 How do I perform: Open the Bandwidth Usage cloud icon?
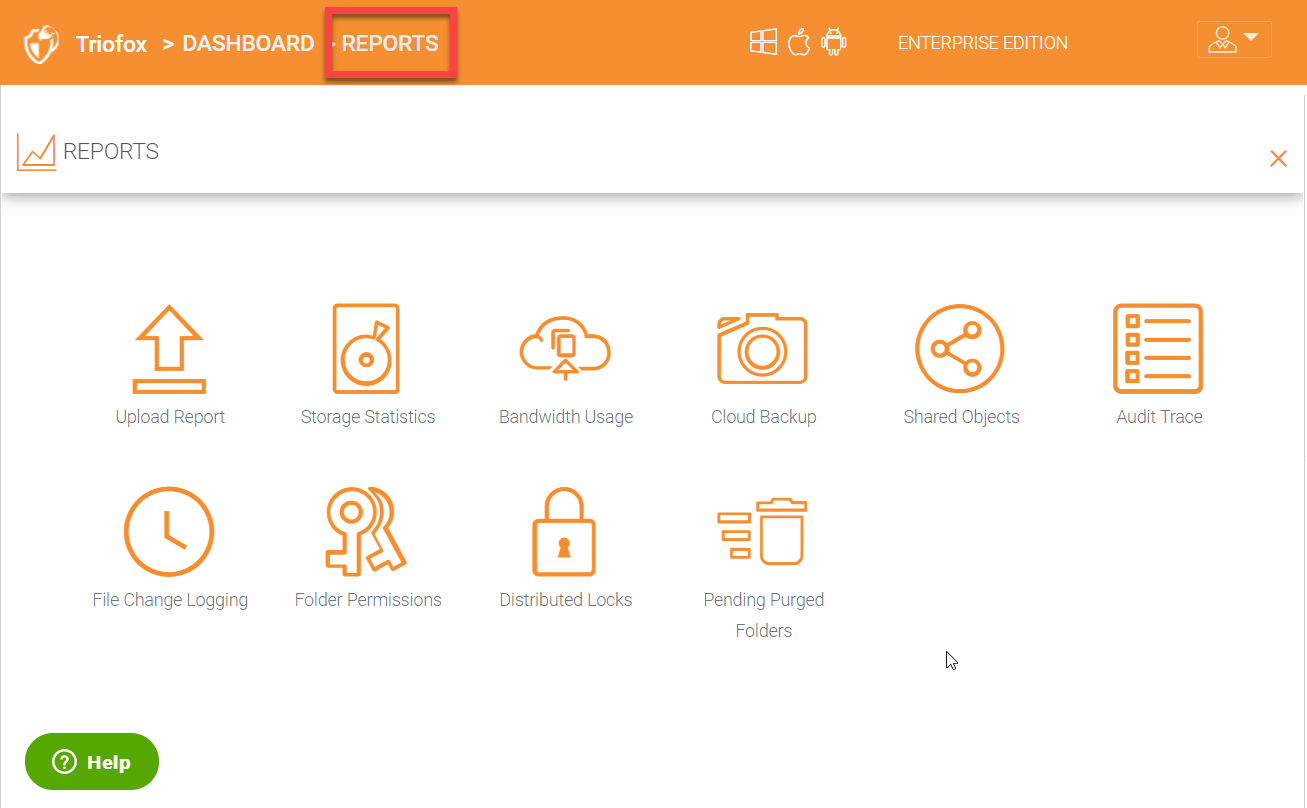(x=565, y=349)
